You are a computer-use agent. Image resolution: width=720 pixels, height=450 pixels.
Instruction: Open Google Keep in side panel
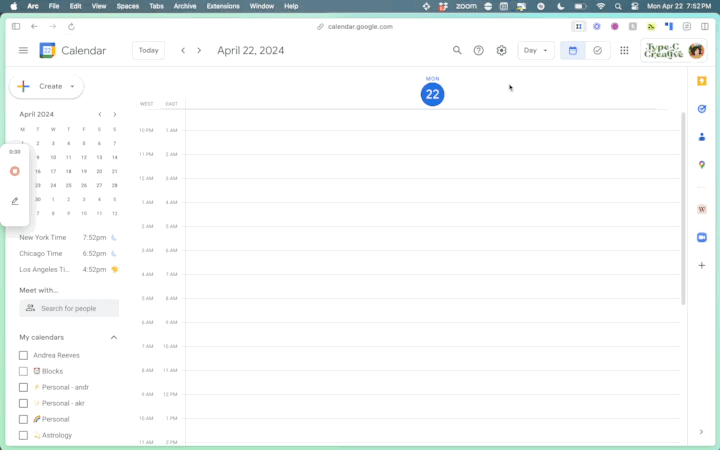click(702, 81)
